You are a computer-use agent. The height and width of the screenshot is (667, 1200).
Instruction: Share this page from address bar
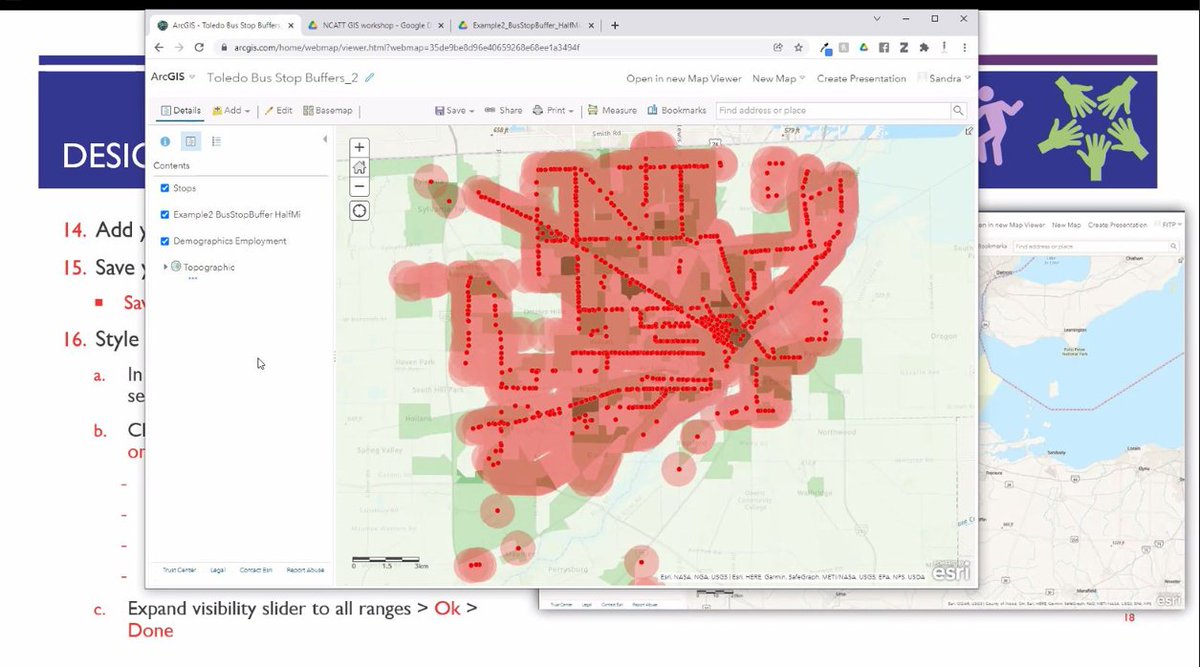click(x=778, y=47)
